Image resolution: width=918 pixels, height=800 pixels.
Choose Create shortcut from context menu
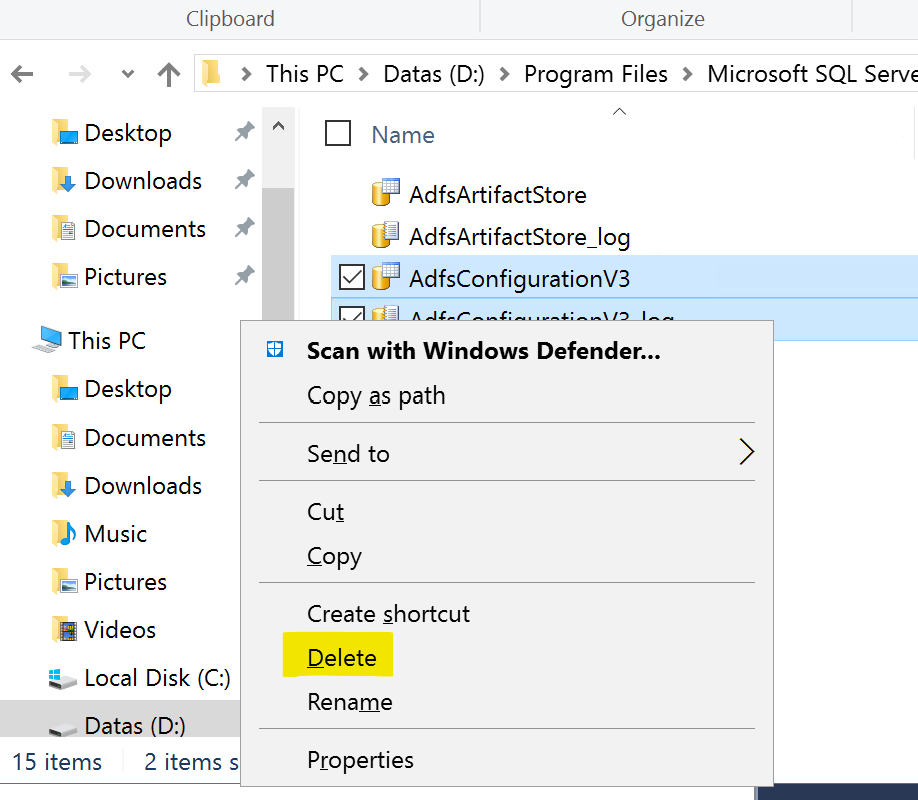point(388,614)
